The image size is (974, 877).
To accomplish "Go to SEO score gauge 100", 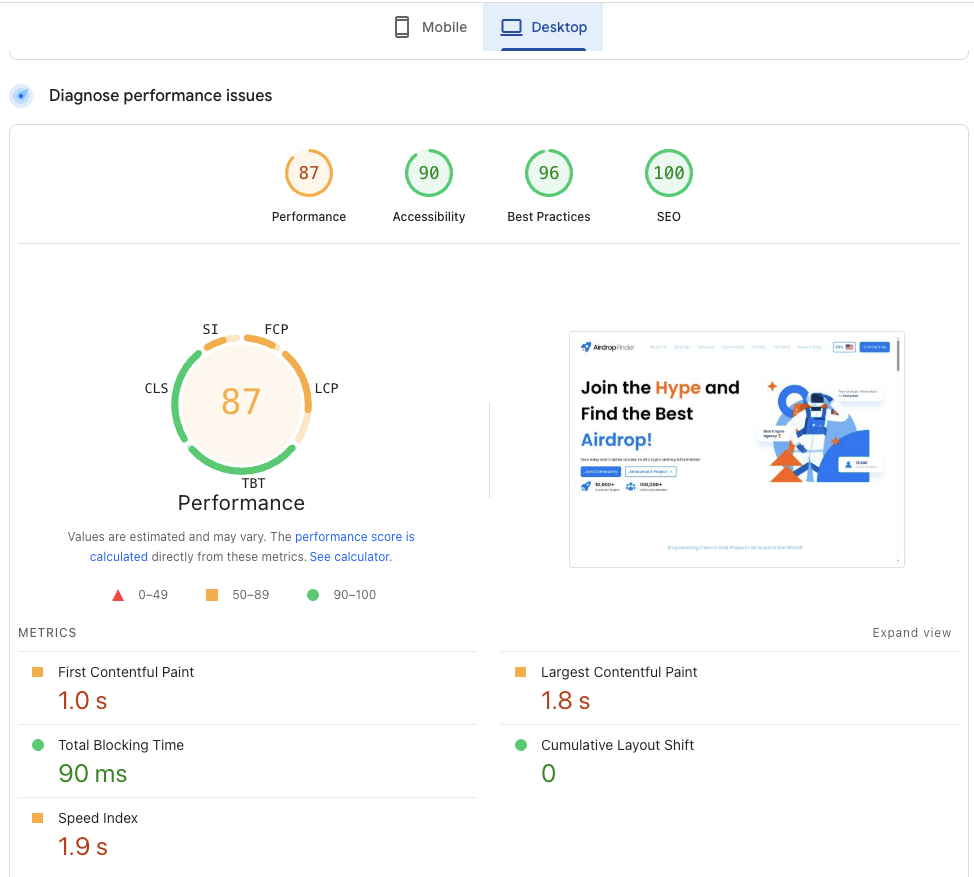I will point(668,174).
